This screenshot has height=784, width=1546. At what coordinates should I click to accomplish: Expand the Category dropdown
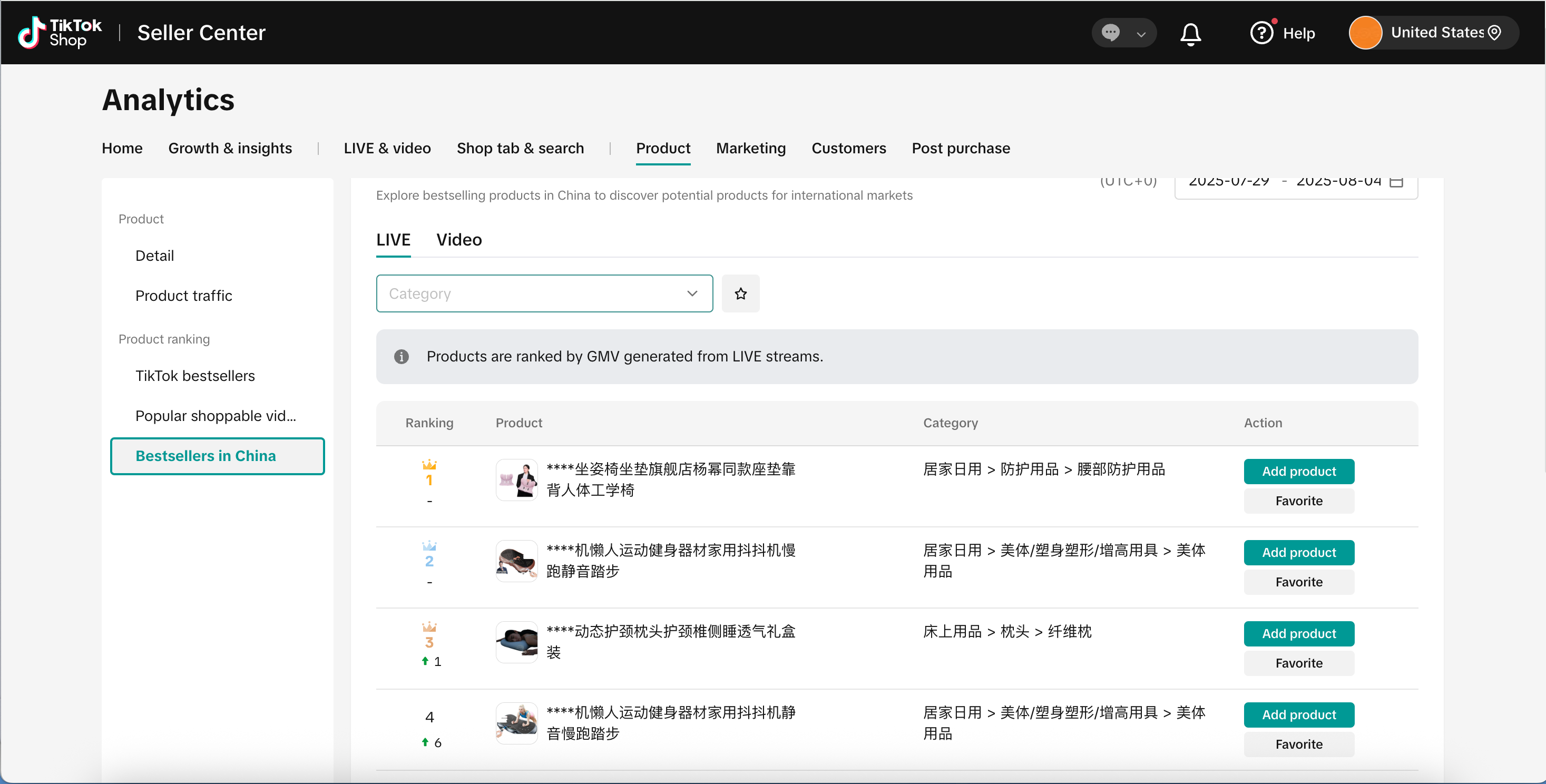click(544, 293)
